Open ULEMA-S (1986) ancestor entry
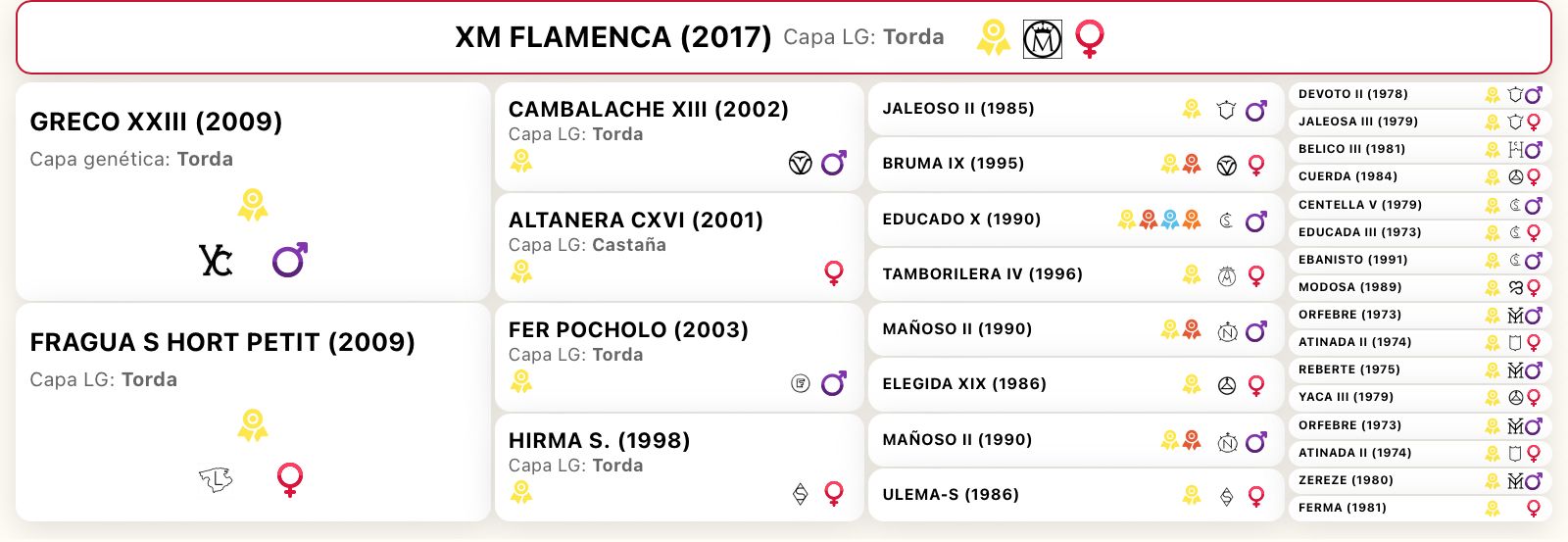This screenshot has width=1568, height=542. (1075, 495)
